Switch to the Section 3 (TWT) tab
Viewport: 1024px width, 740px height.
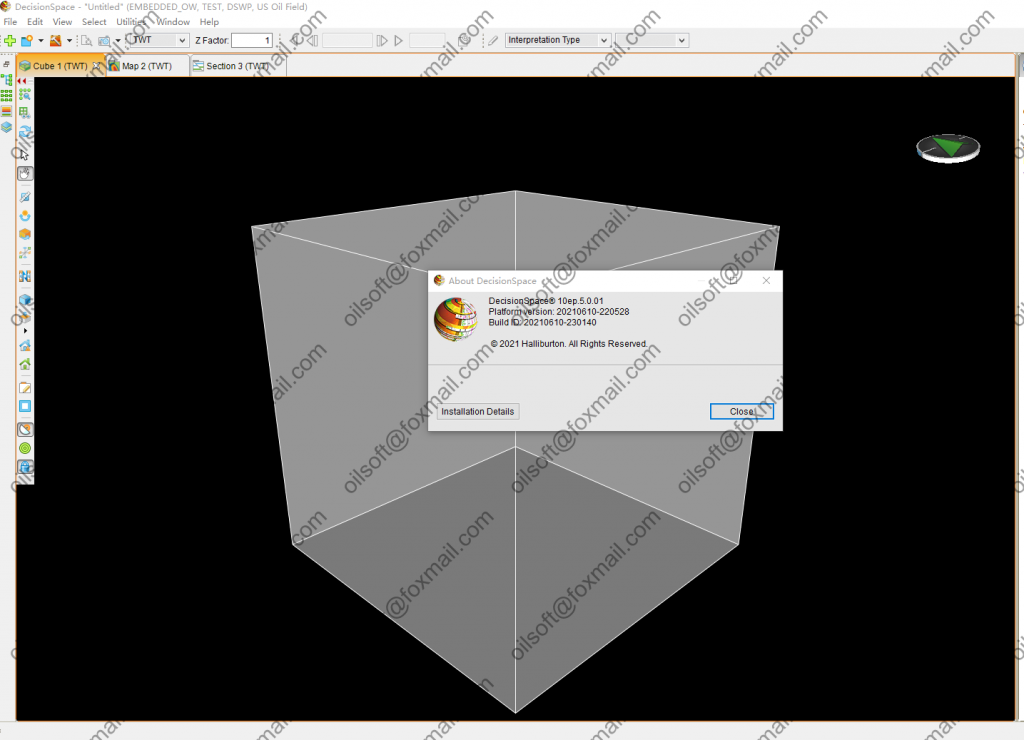[x=238, y=66]
